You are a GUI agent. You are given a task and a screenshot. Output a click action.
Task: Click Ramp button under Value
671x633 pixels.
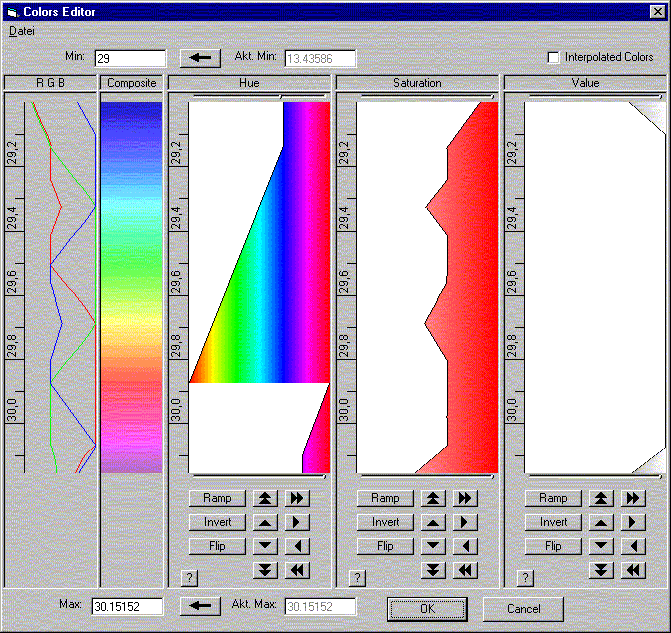pyautogui.click(x=553, y=498)
